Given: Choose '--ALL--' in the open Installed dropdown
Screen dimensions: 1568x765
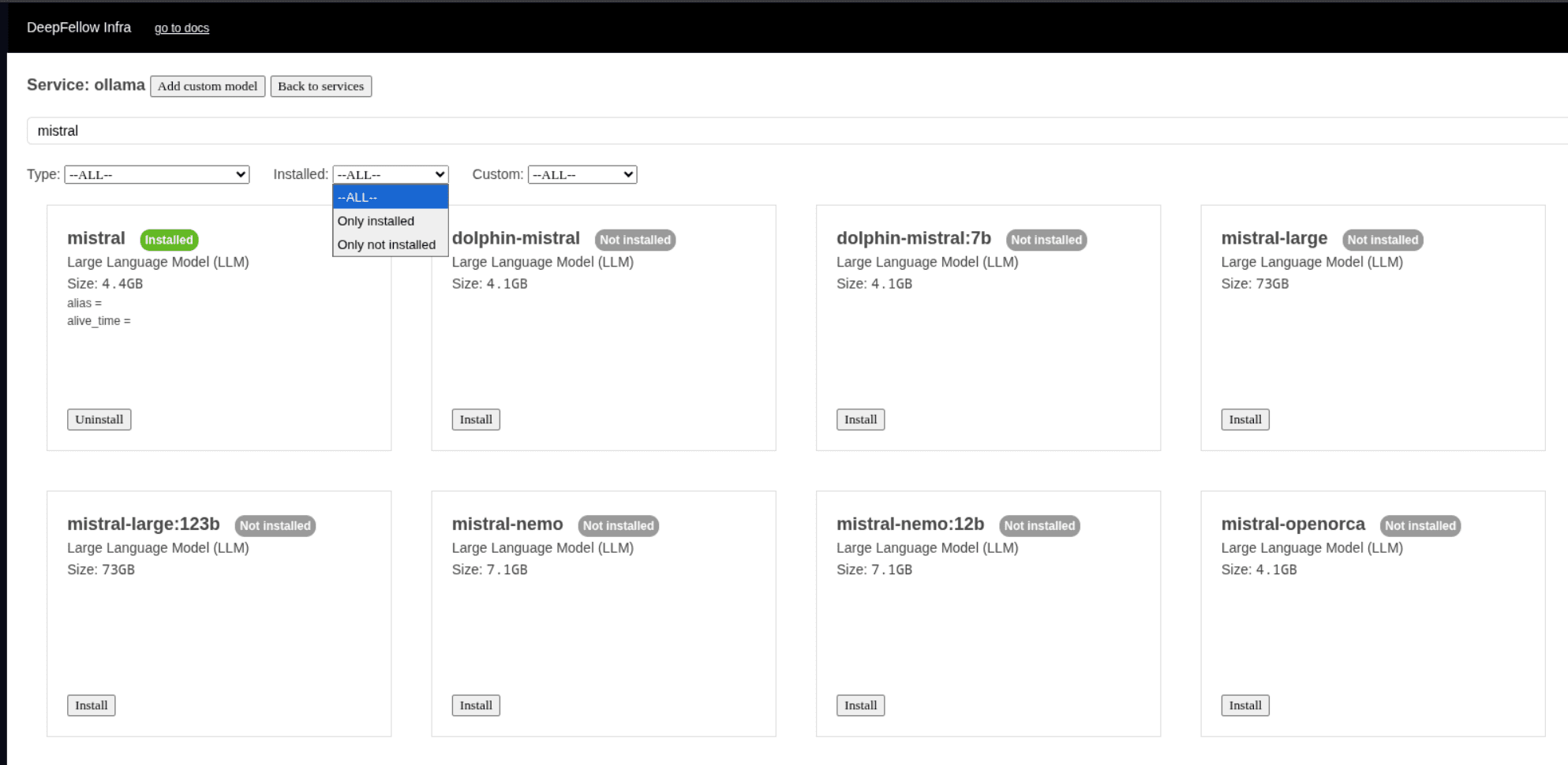Looking at the screenshot, I should [357, 196].
